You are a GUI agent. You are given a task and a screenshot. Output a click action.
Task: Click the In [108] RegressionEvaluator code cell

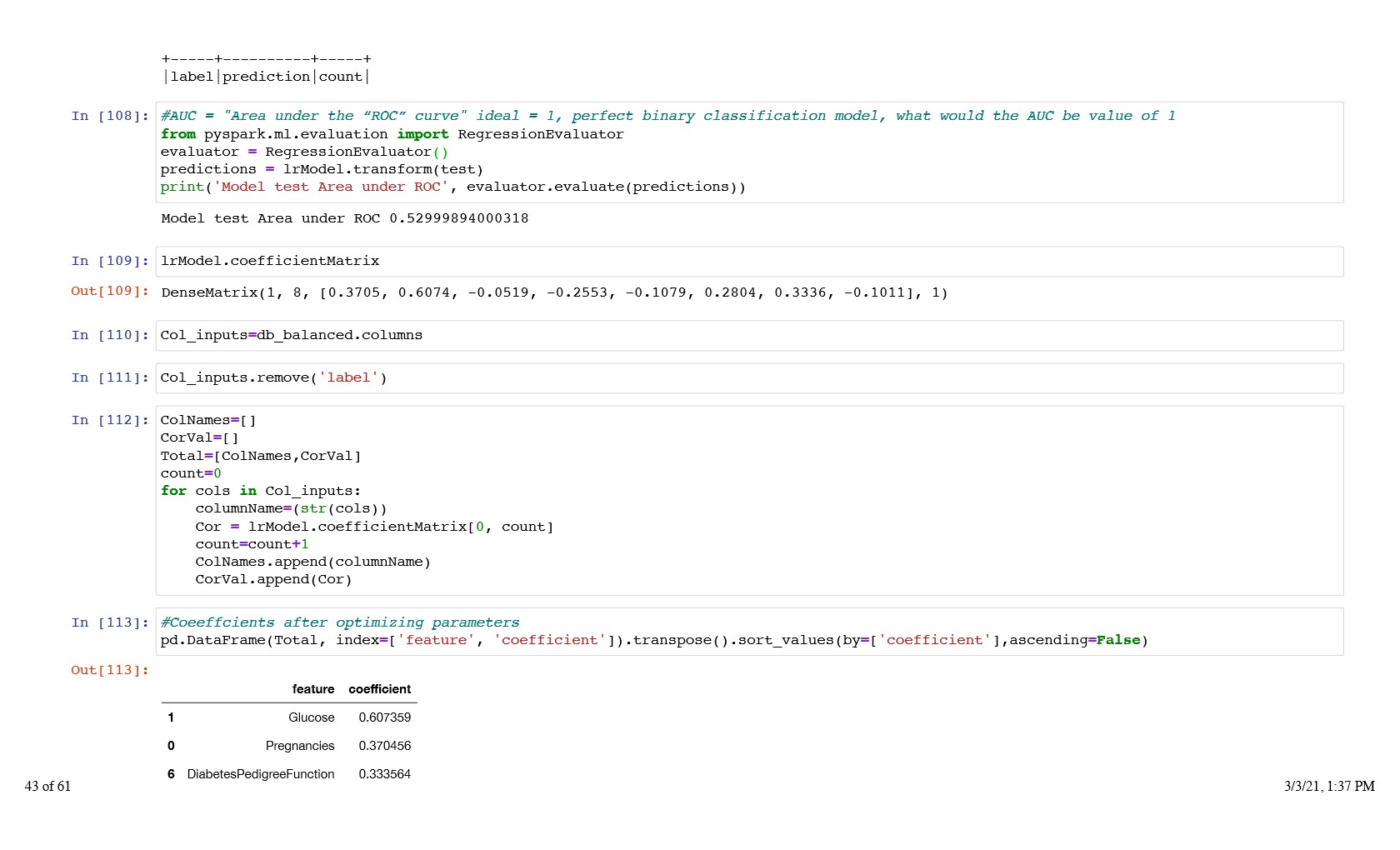point(748,152)
